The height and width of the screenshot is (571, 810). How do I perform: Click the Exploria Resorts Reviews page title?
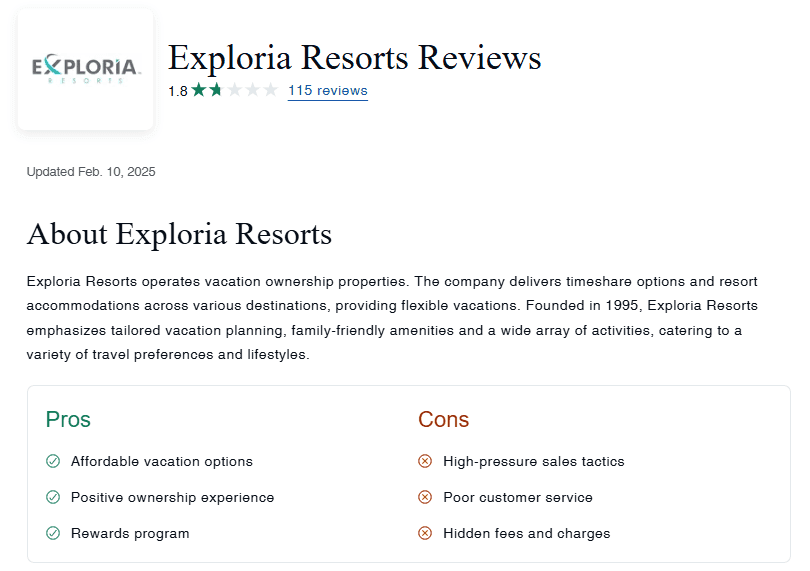[354, 57]
